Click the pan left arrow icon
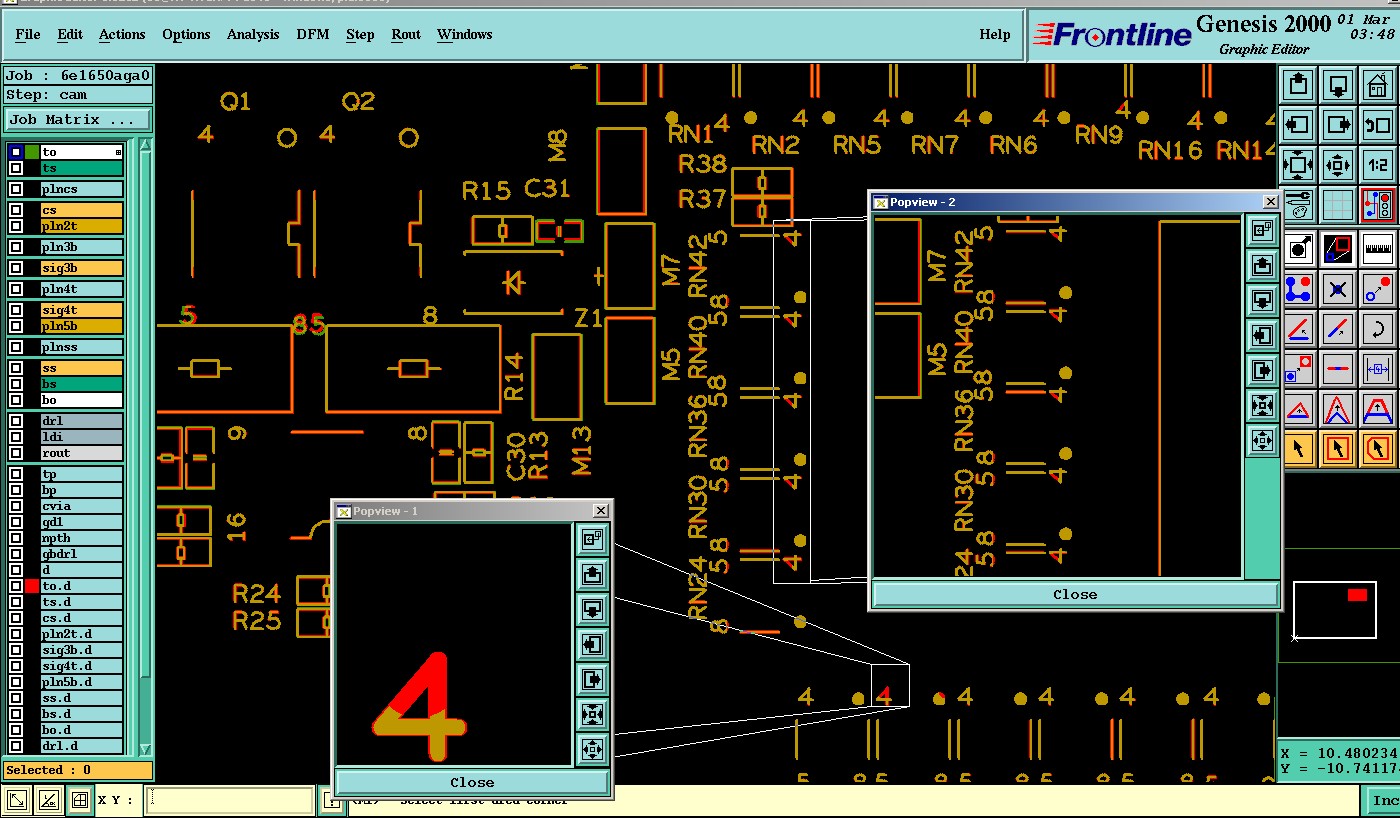The image size is (1400, 818). point(1298,125)
